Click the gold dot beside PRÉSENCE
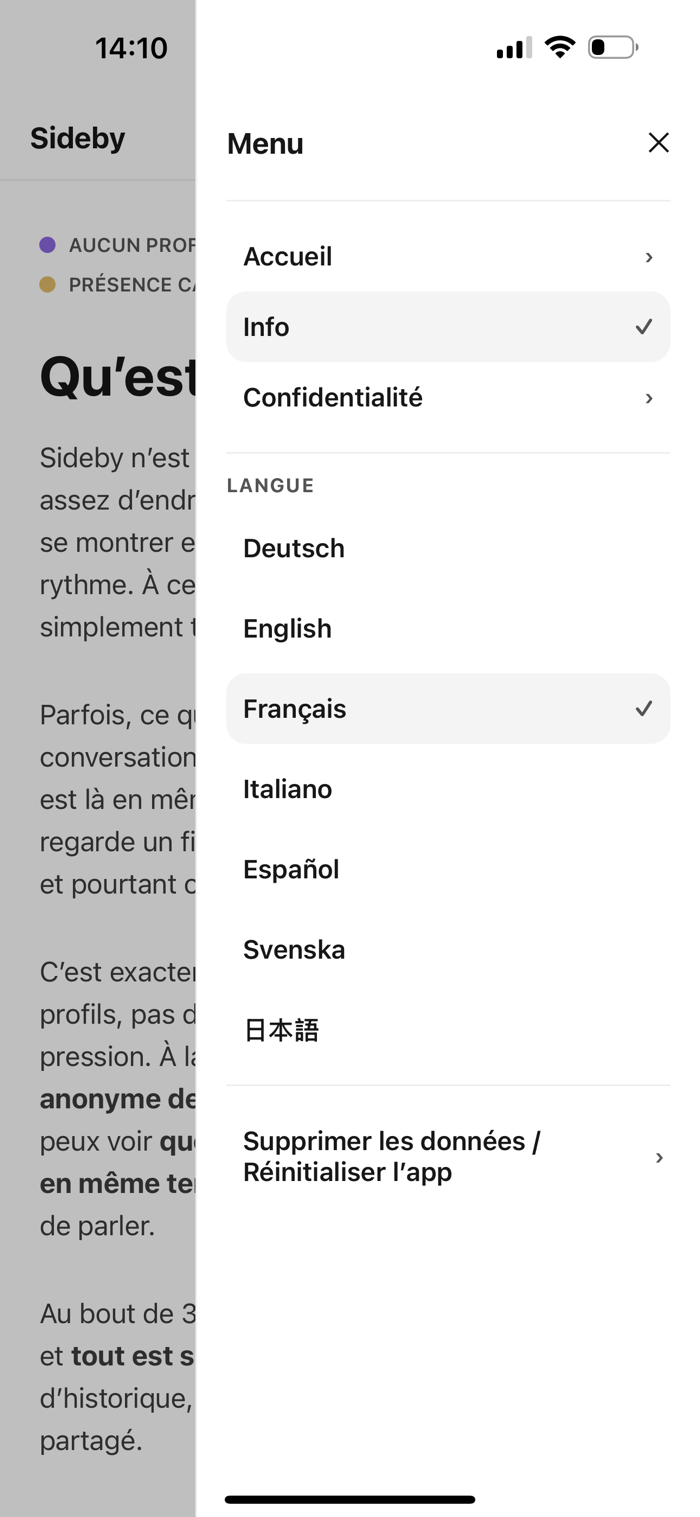The image size is (700, 1517). tap(47, 285)
